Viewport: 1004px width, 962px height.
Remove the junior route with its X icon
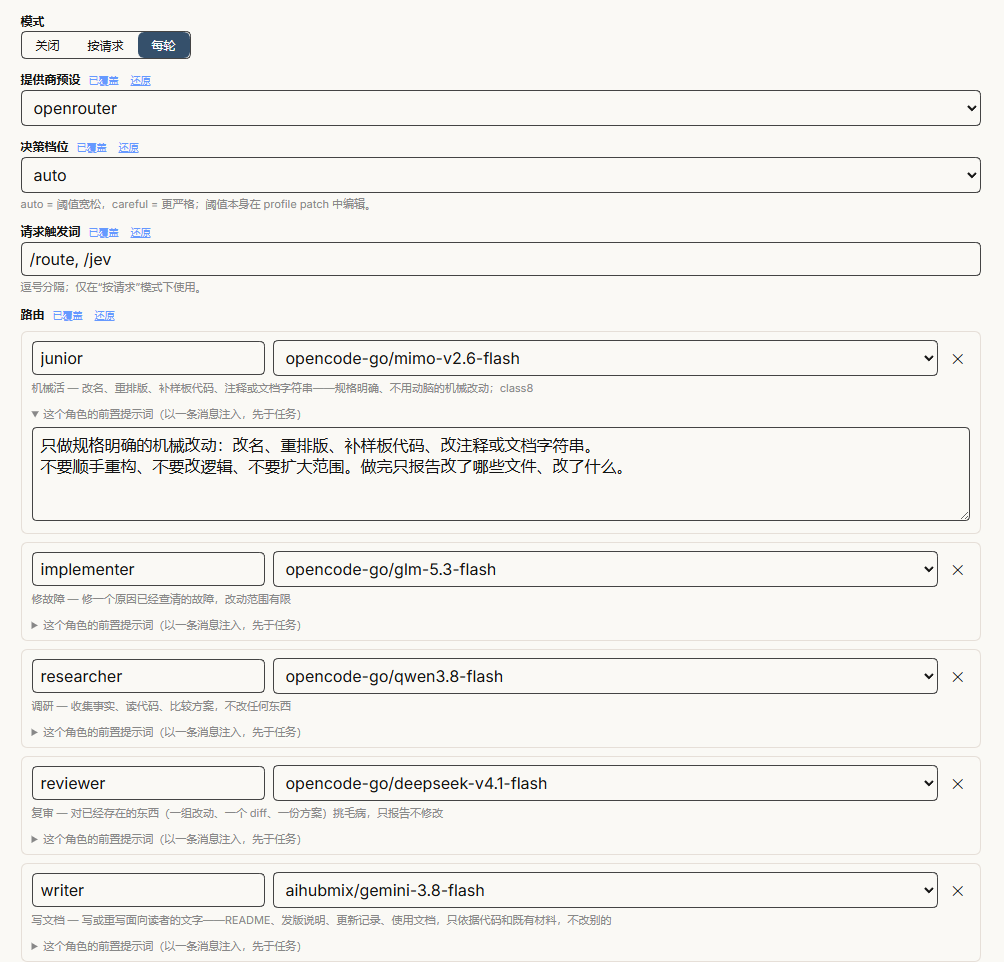[957, 359]
